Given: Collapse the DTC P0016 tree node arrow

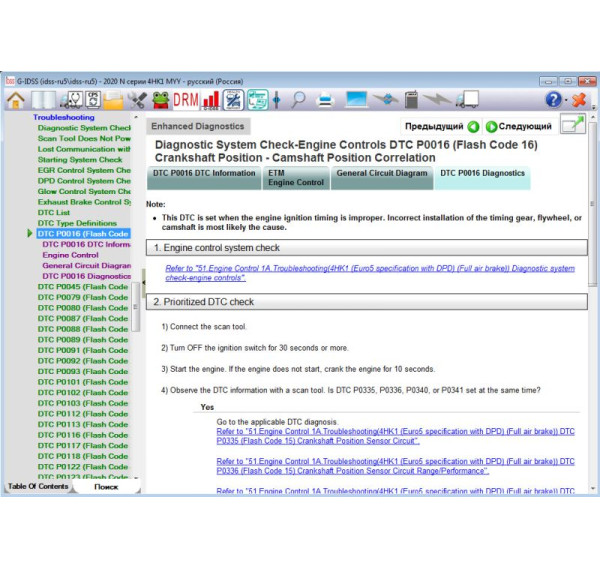Looking at the screenshot, I should 31,234.
